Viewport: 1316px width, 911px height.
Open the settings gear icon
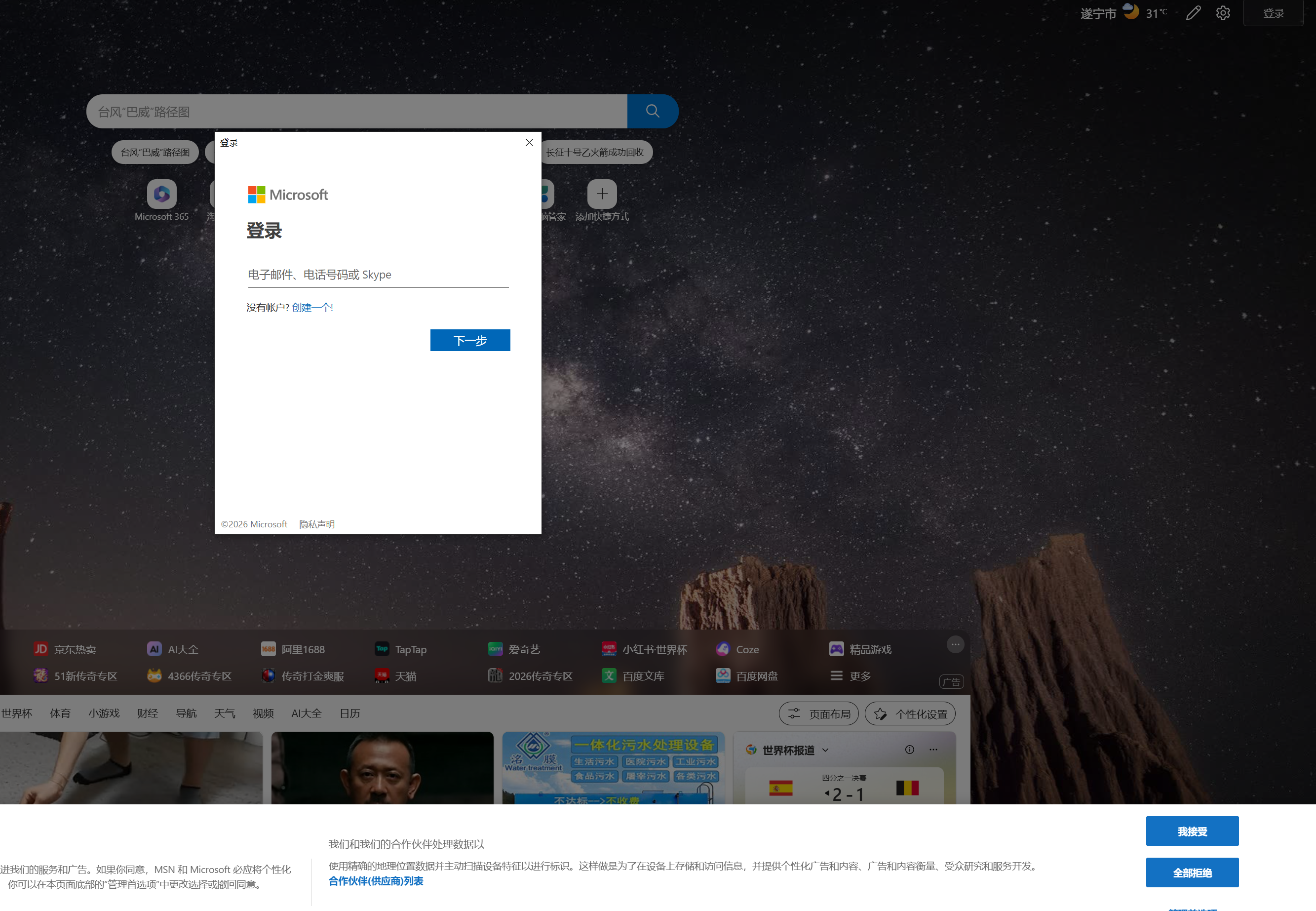[1222, 13]
